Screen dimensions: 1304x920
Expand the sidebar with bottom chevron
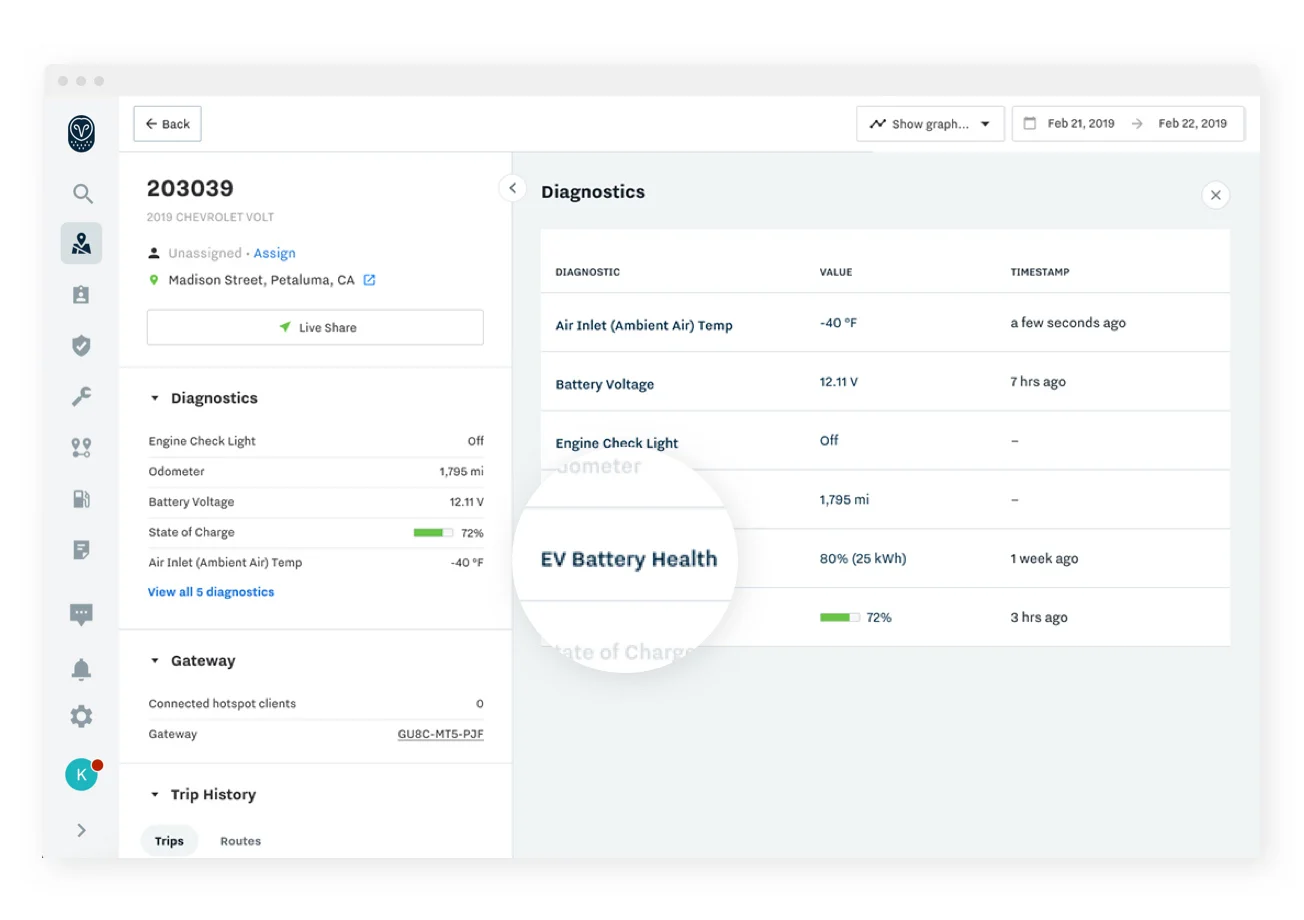tap(81, 830)
